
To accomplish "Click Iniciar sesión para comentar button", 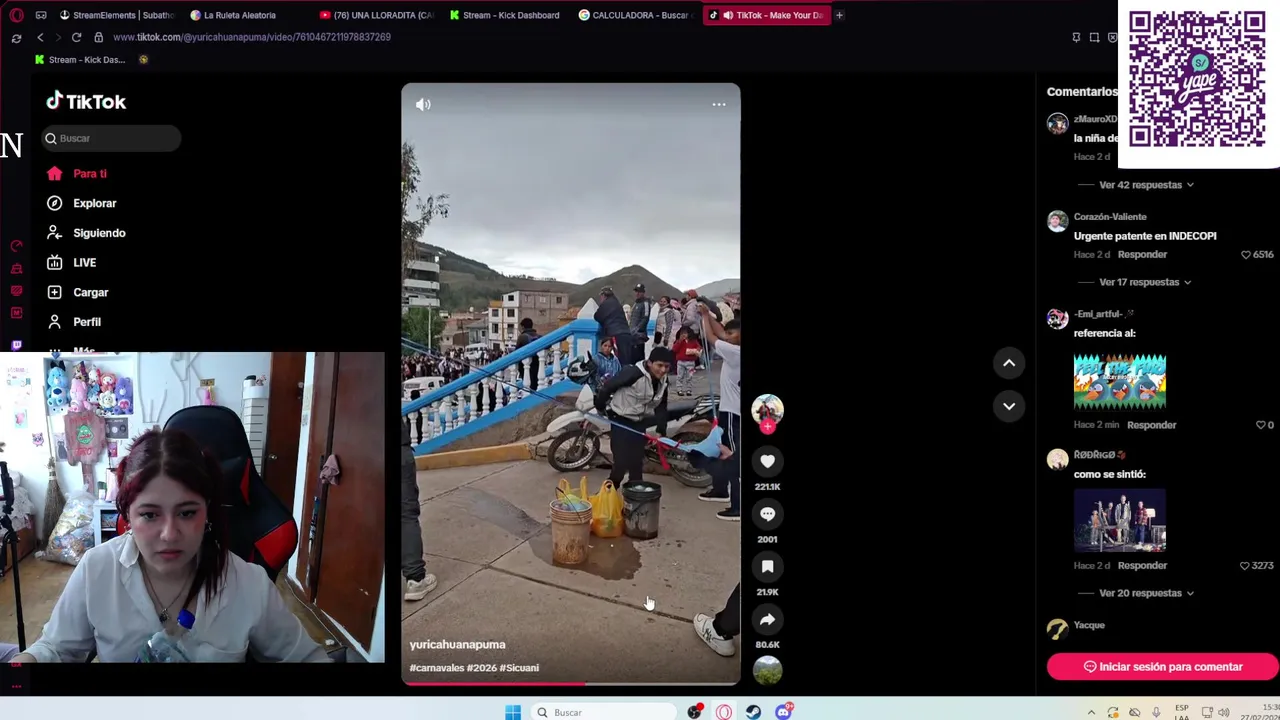I will (1163, 667).
